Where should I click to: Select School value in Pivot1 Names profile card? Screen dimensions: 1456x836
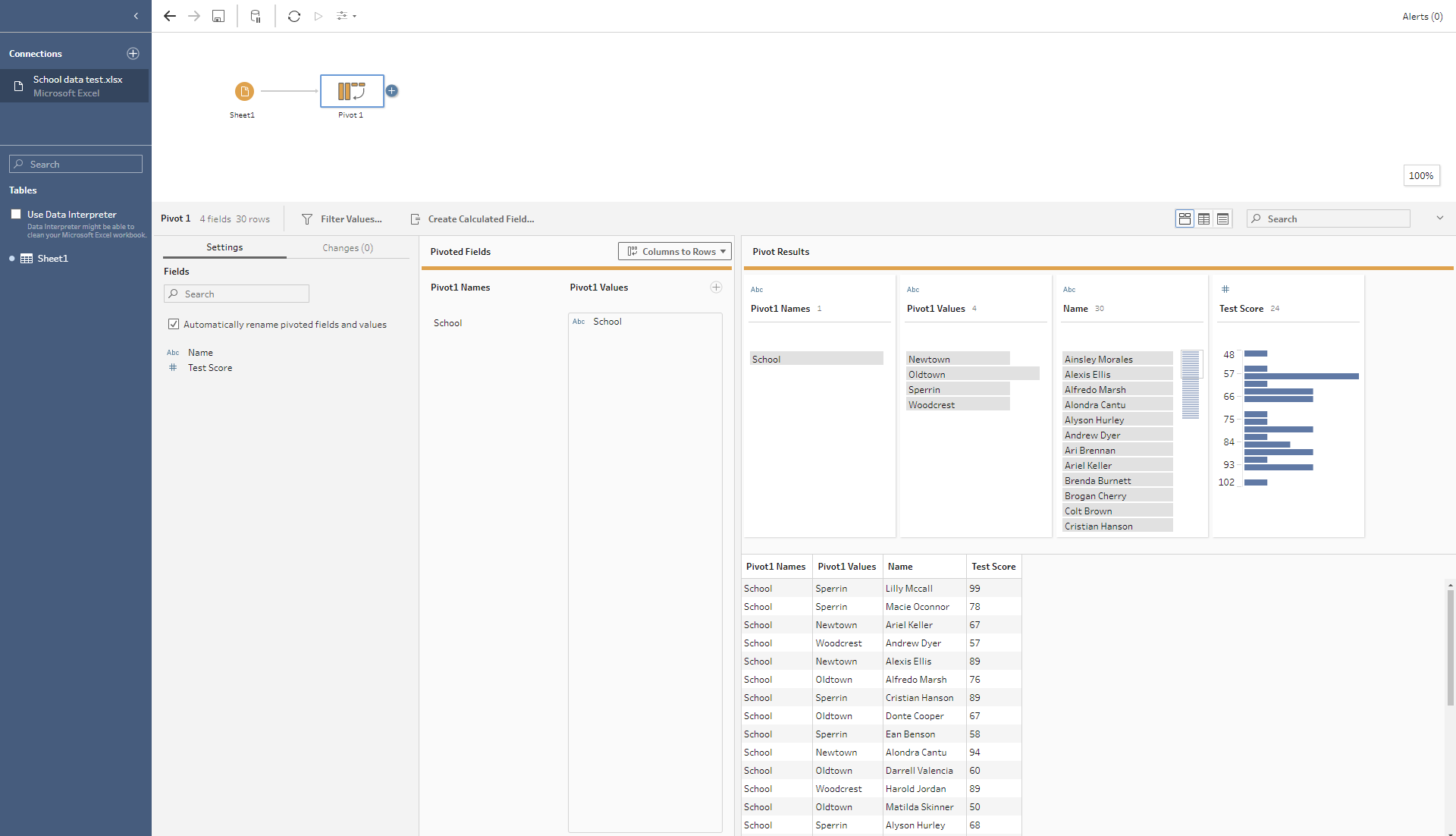(x=817, y=359)
